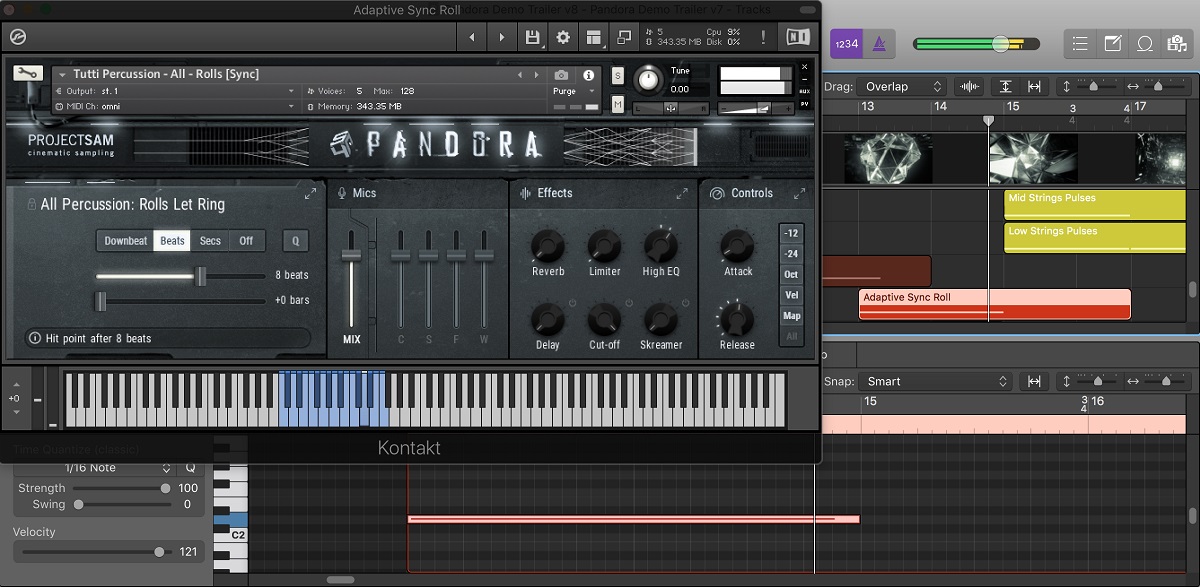The height and width of the screenshot is (587, 1200).
Task: Select Off sync mode
Action: (246, 241)
